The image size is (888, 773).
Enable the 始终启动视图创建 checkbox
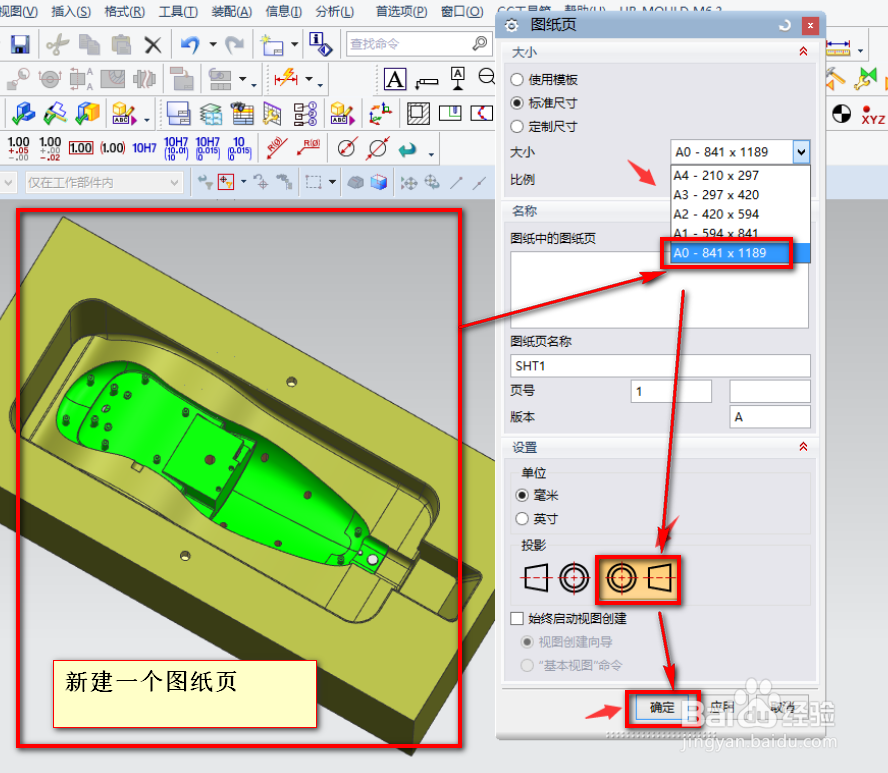516,618
